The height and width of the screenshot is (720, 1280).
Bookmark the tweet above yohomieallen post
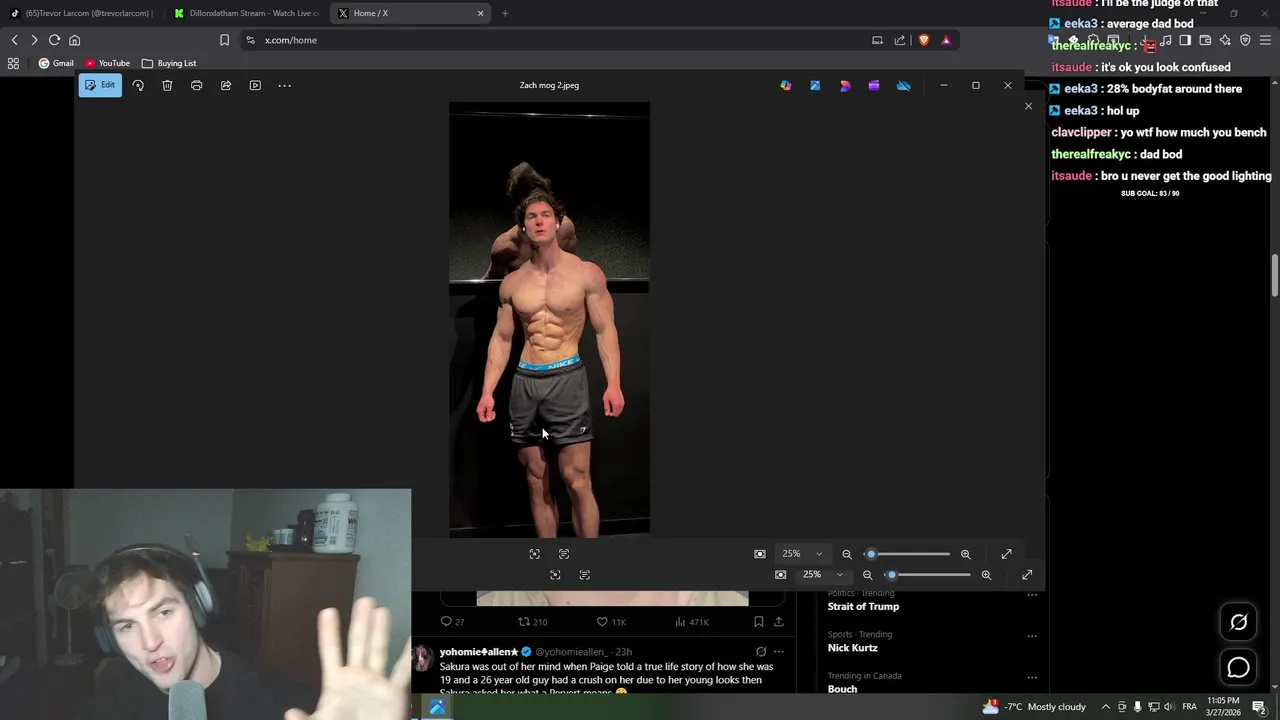[759, 622]
